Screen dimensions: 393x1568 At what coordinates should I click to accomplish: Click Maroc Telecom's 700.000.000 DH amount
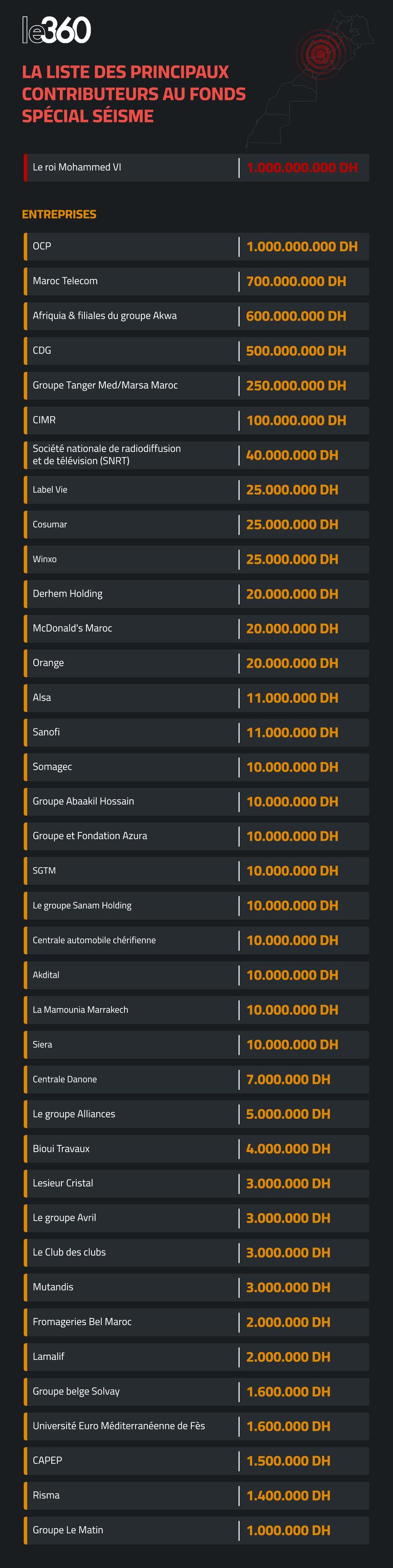[296, 281]
